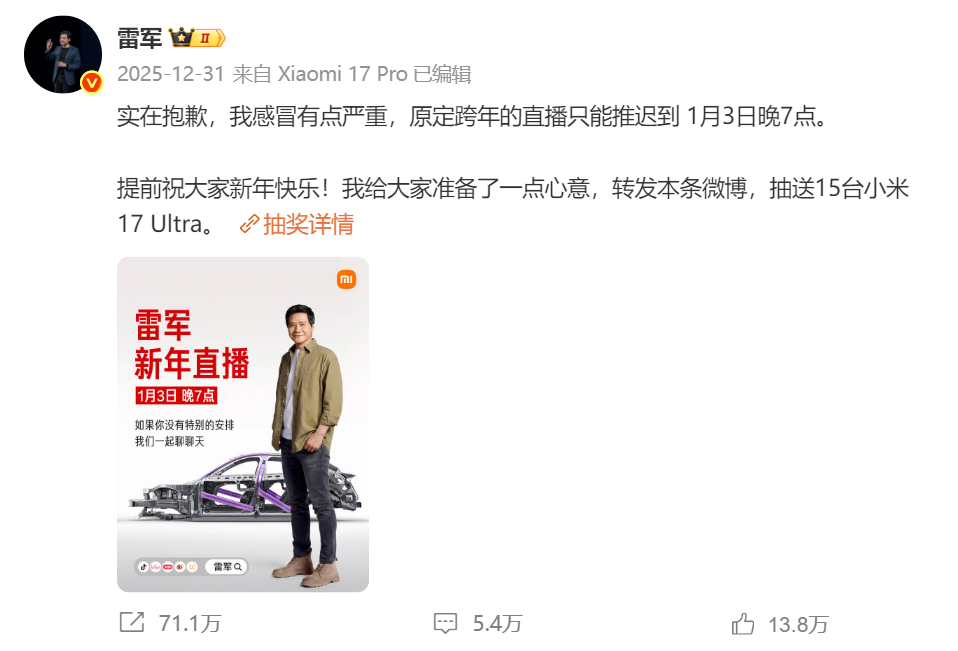Viewport: 958px width, 651px height.
Task: Click the crown membership level badge
Action: (x=197, y=38)
